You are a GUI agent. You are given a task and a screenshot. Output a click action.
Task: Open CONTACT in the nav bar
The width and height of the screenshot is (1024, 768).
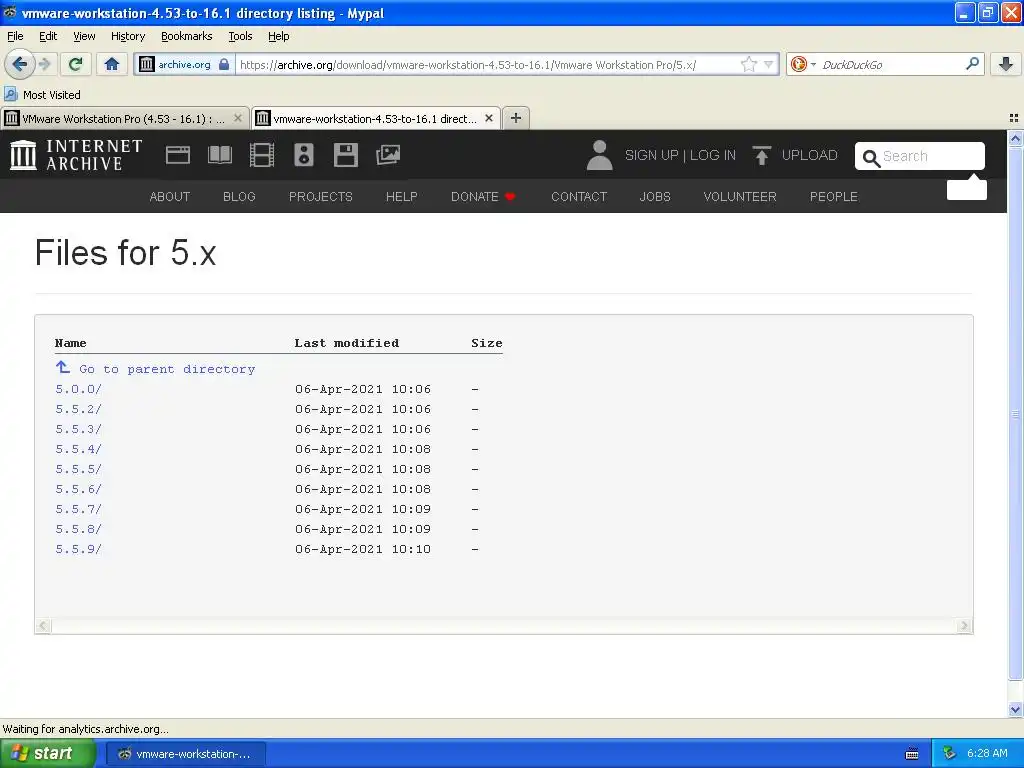pos(579,197)
